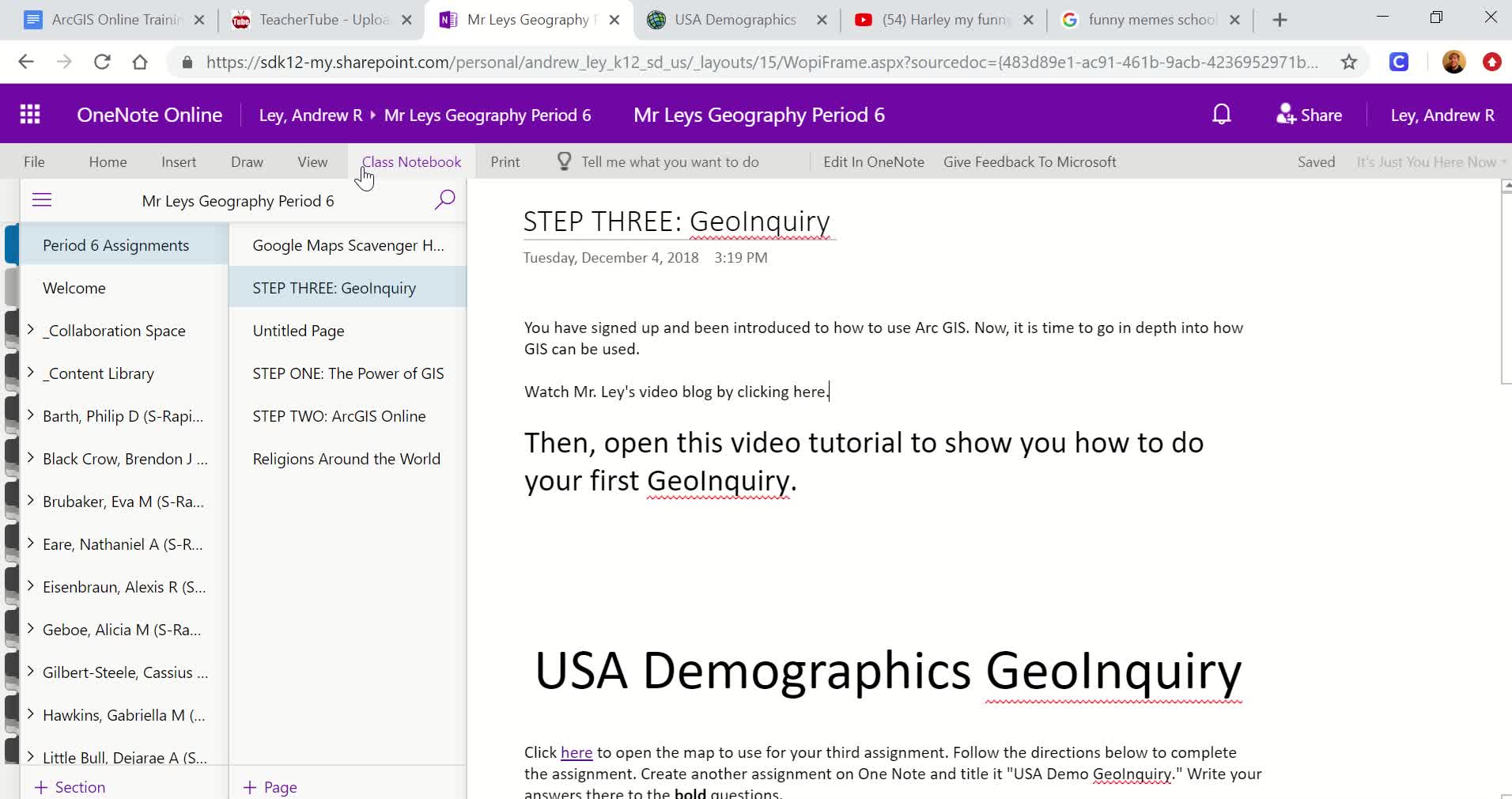
Task: Expand the _Content Library section
Action: pyautogui.click(x=30, y=373)
